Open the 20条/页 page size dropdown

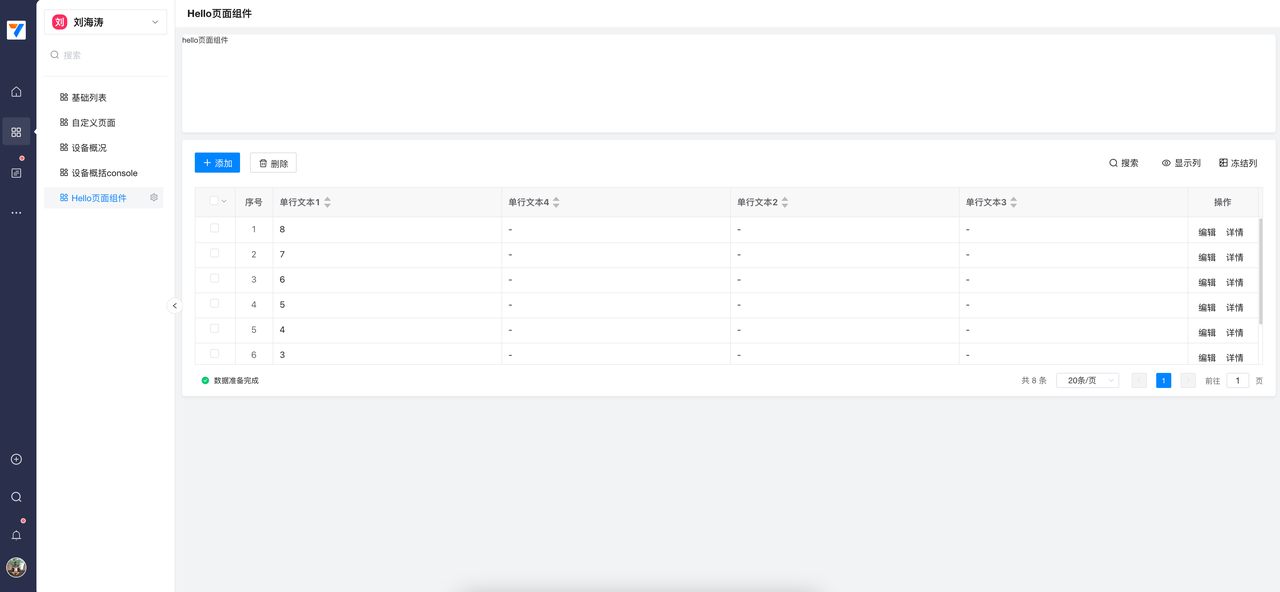click(x=1087, y=381)
